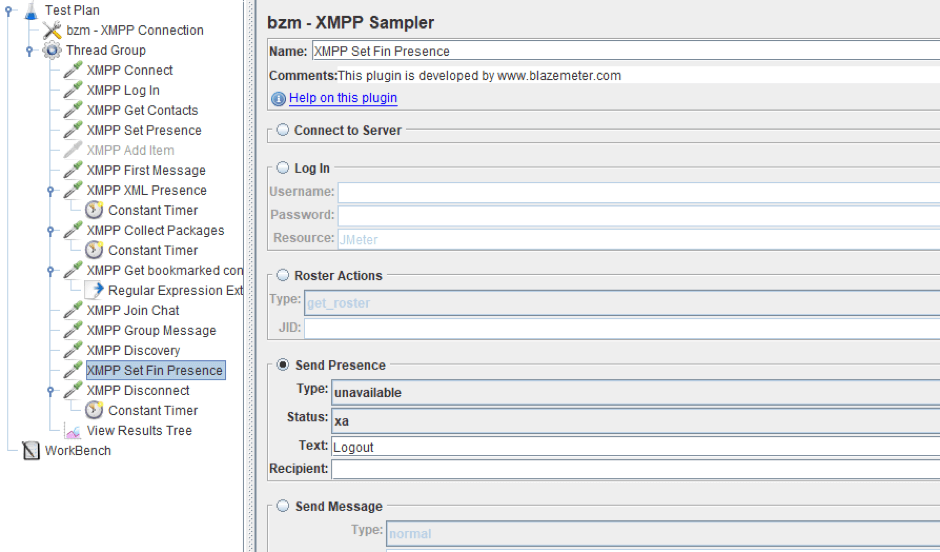Click the Test Plan flask icon
The height and width of the screenshot is (552, 940).
click(31, 10)
